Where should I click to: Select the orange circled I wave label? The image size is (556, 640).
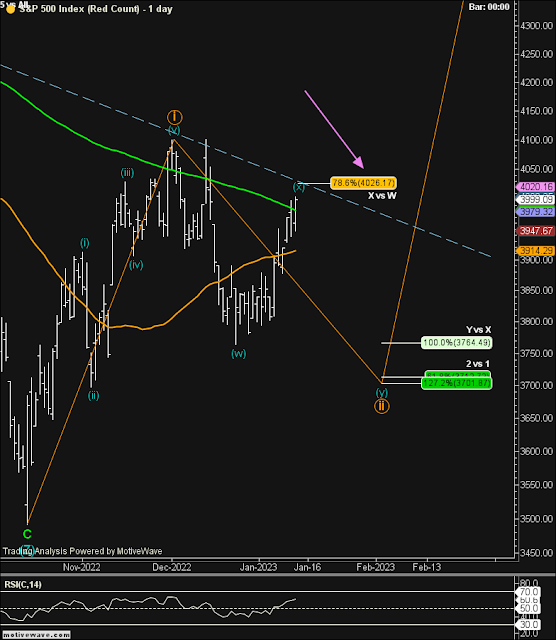coord(174,118)
